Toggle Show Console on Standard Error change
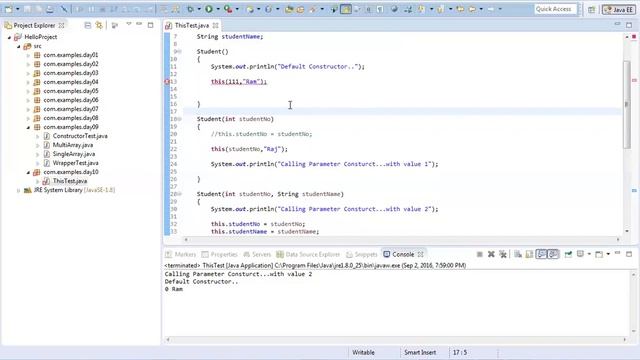The height and width of the screenshot is (360, 640). (553, 254)
